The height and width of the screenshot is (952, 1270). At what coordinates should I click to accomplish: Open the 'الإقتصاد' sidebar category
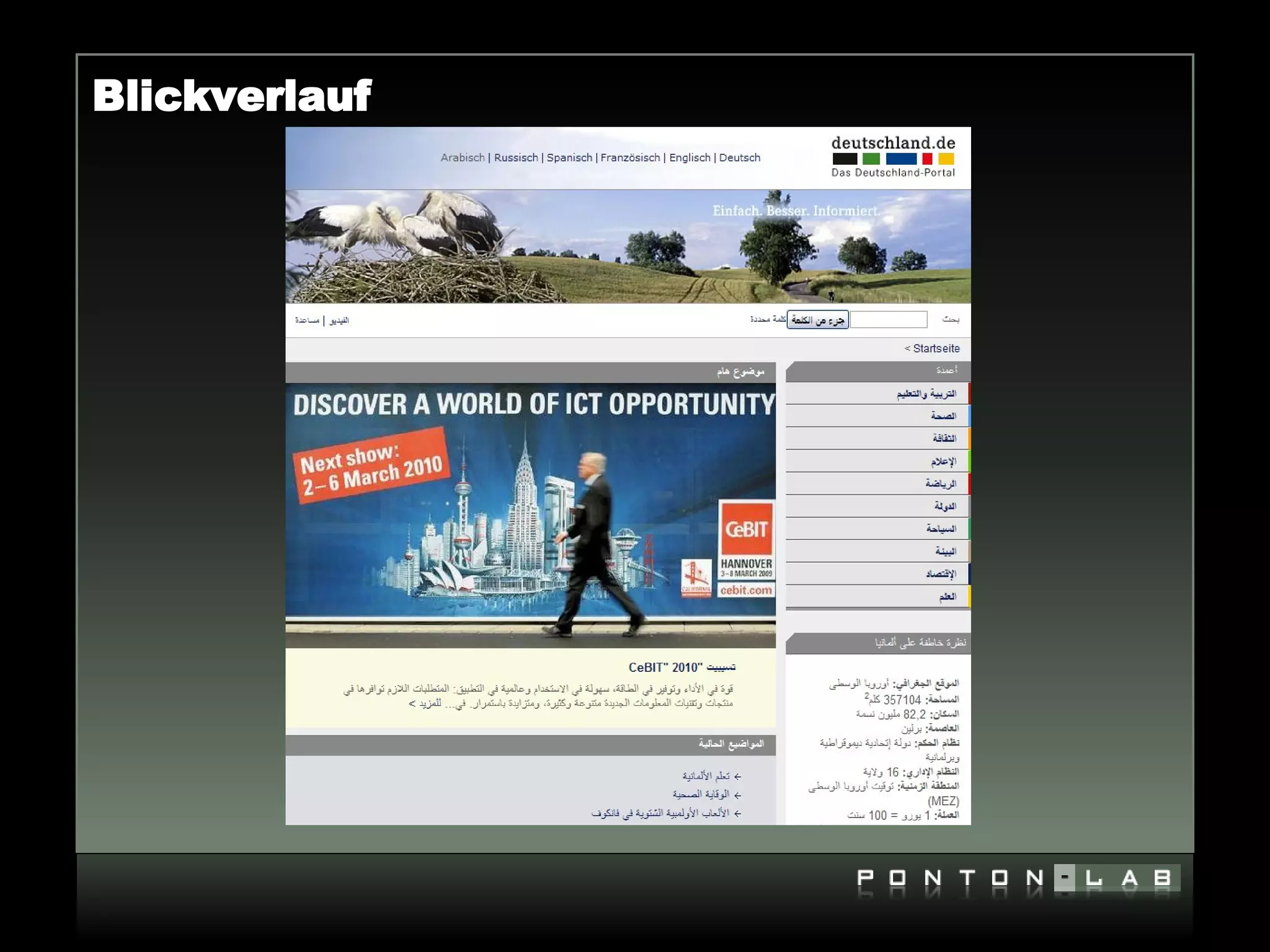point(940,574)
